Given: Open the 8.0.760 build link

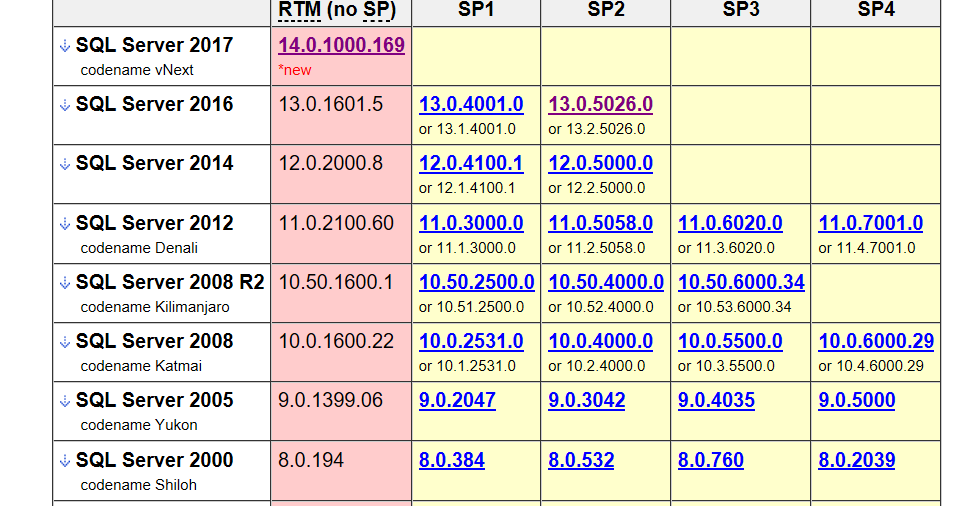Looking at the screenshot, I should point(711,459).
